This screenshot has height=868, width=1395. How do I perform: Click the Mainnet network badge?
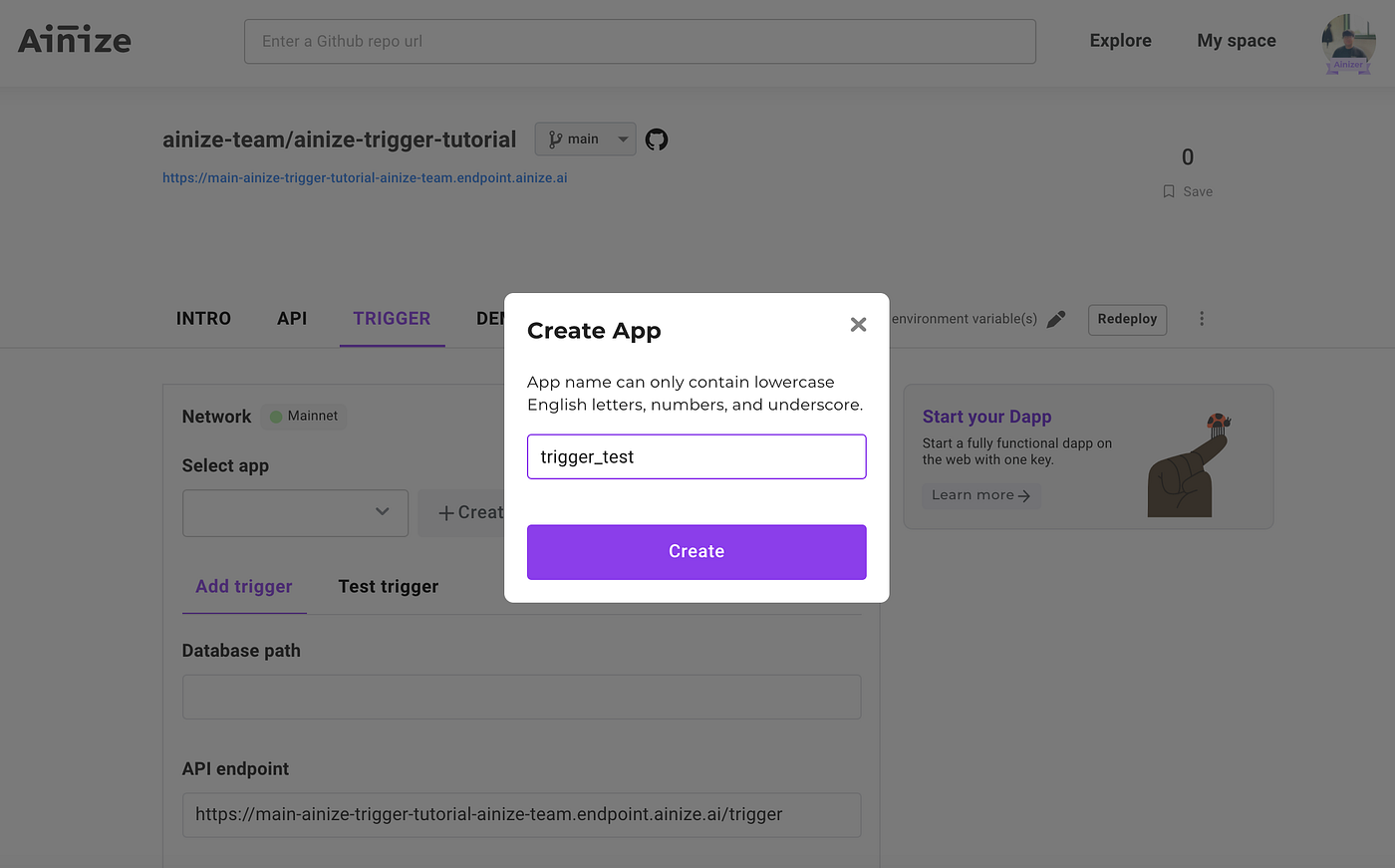tap(303, 416)
